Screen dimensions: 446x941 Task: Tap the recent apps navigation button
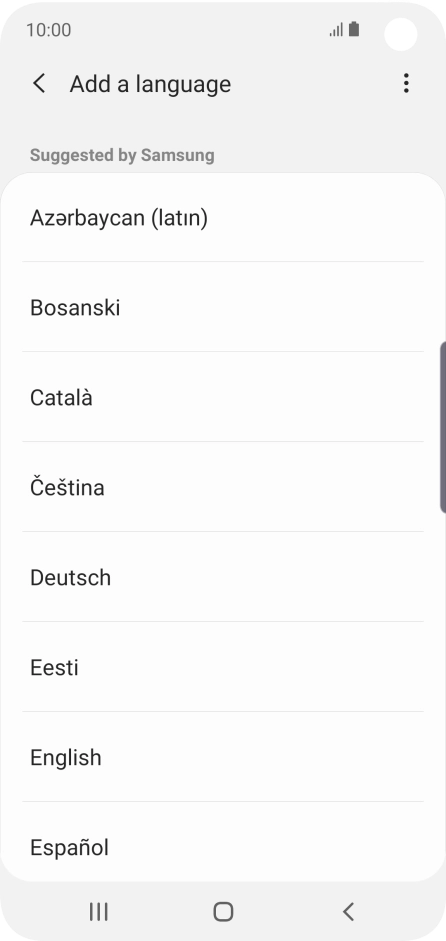(98, 912)
